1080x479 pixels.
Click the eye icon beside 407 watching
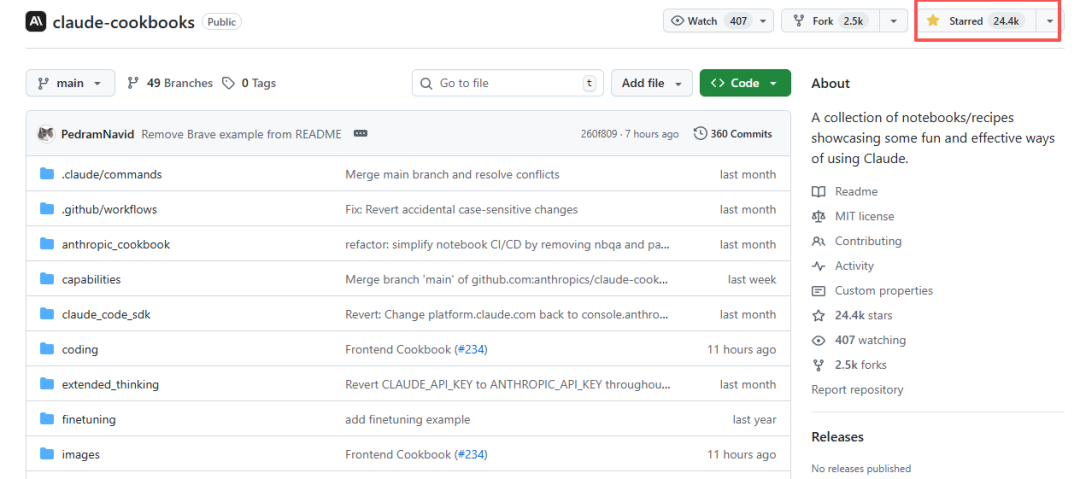(818, 340)
